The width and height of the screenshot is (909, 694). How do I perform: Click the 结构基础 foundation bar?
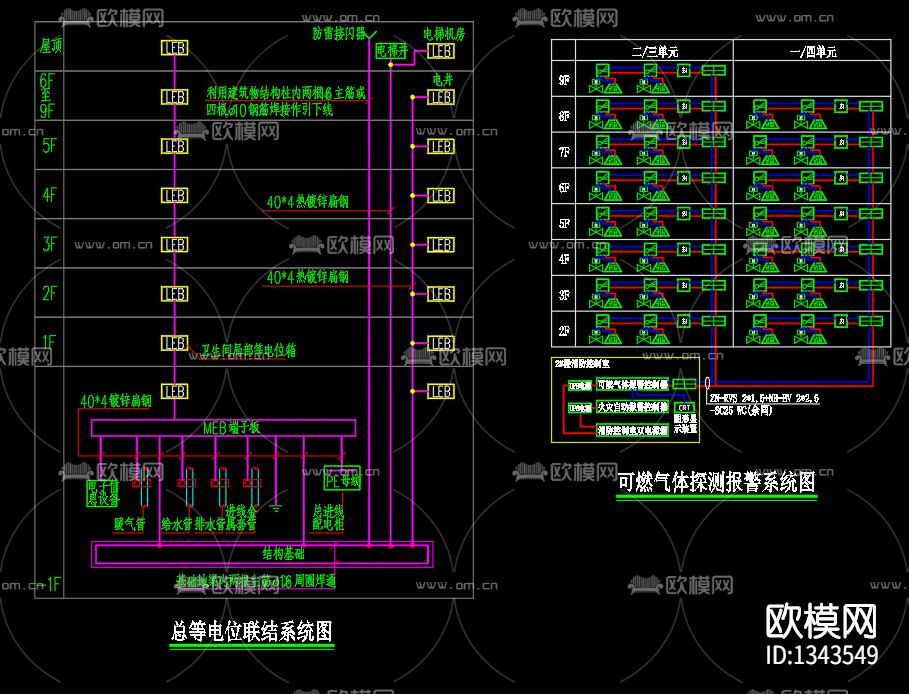tap(261, 553)
